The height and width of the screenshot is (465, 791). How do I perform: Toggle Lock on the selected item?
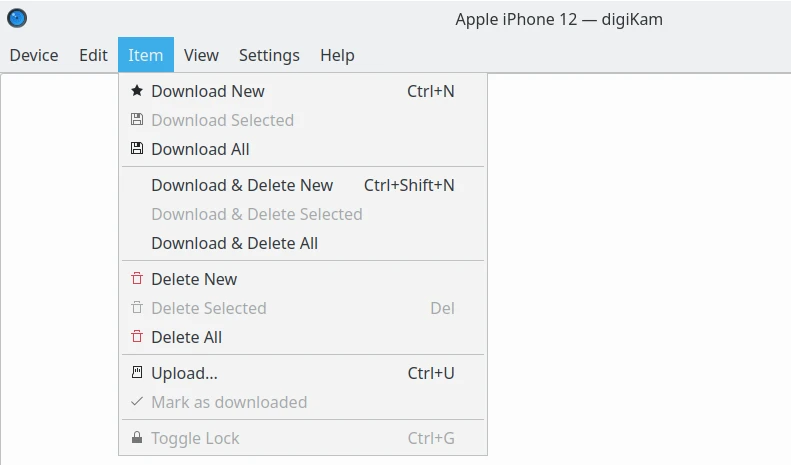(x=195, y=438)
